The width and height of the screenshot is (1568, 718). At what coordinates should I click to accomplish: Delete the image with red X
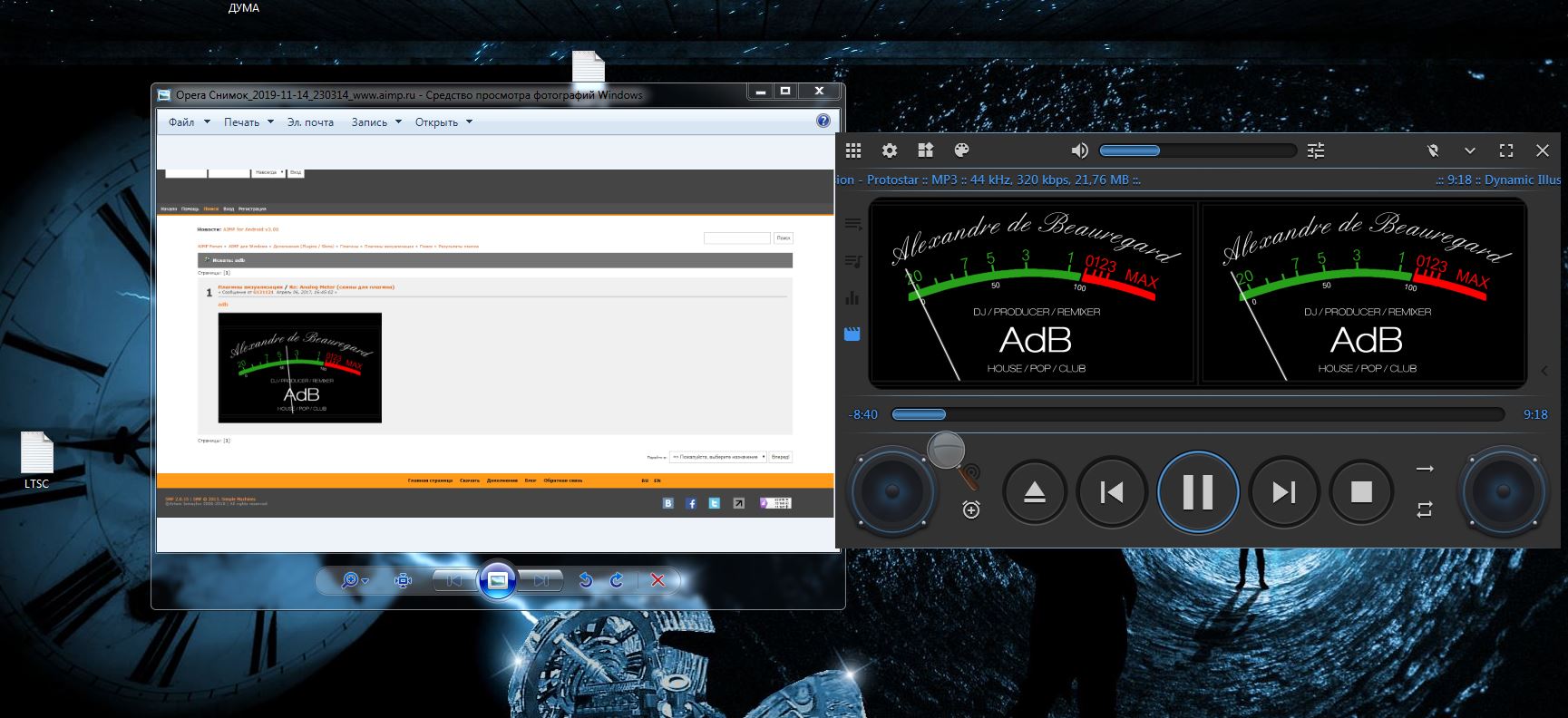click(658, 580)
